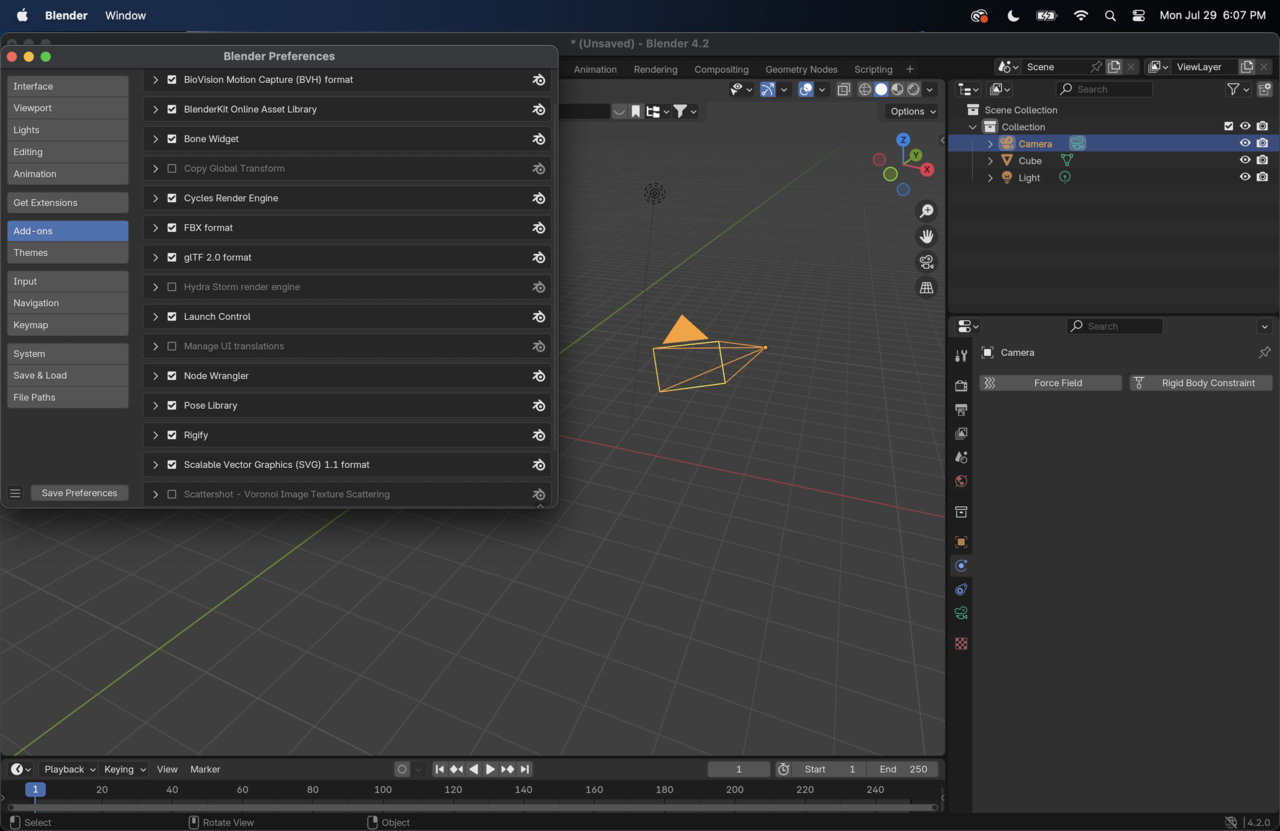Switch to orthographic grid view icon
The width and height of the screenshot is (1280, 831).
(926, 288)
